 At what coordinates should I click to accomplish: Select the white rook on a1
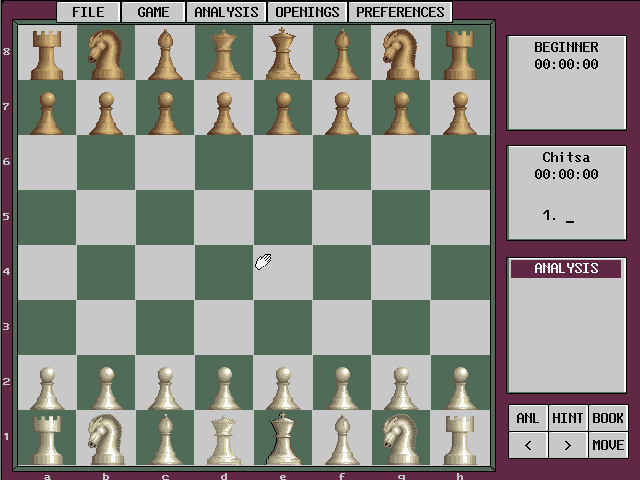click(47, 438)
